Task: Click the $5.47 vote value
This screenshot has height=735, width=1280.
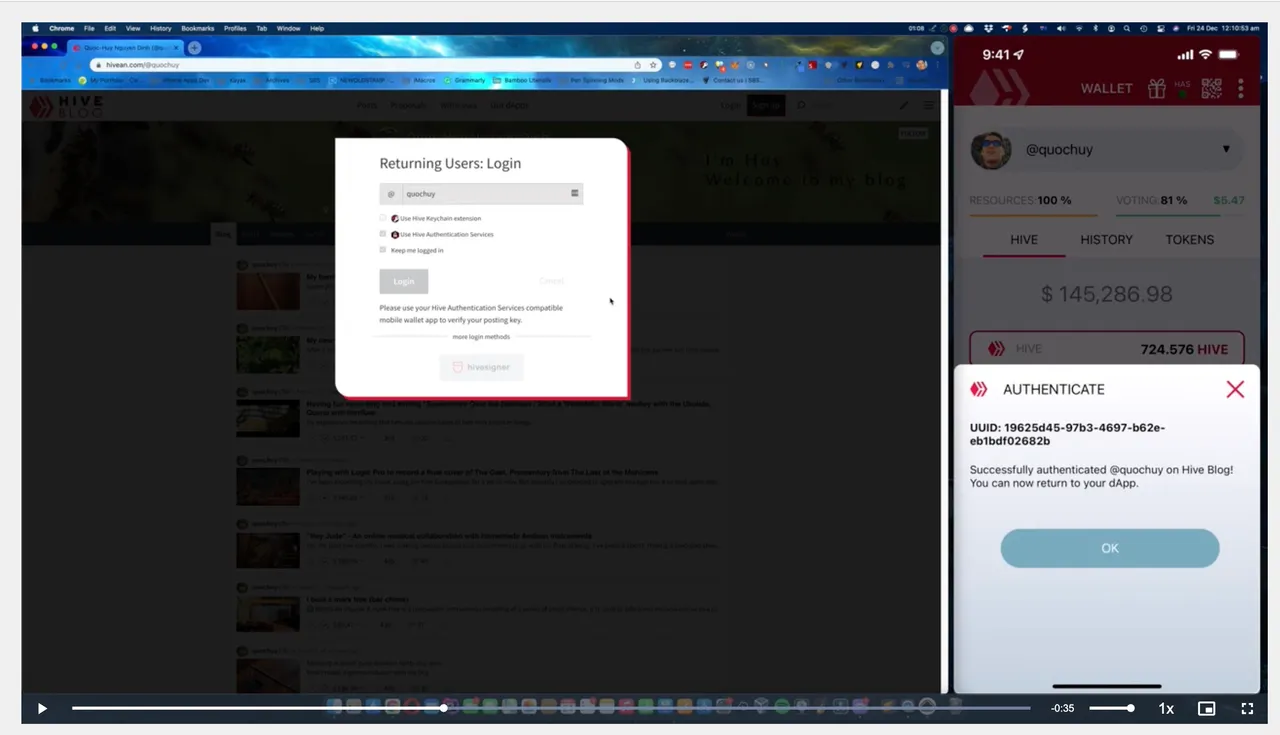Action: (1229, 200)
